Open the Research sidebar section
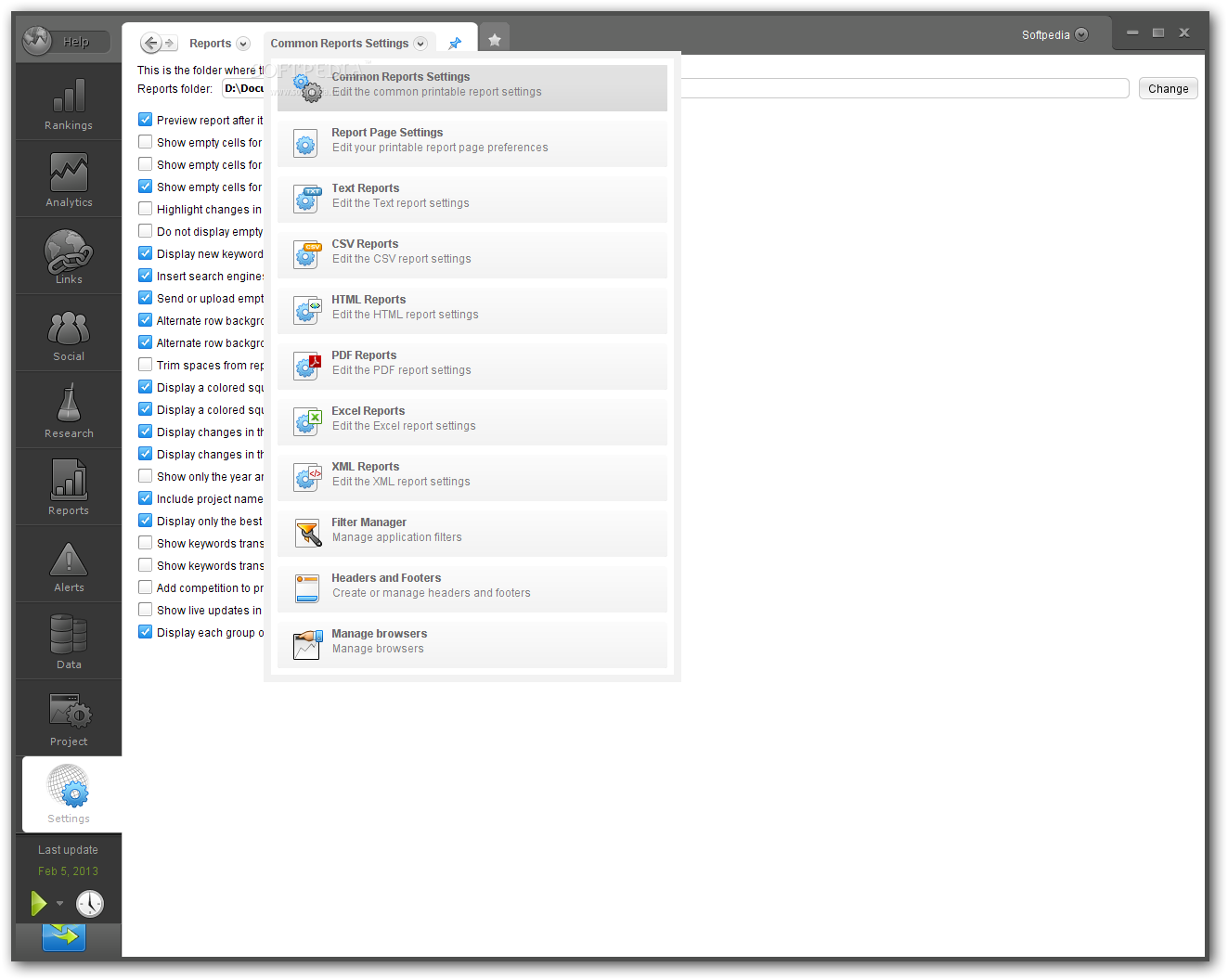1228x980 pixels. [69, 410]
